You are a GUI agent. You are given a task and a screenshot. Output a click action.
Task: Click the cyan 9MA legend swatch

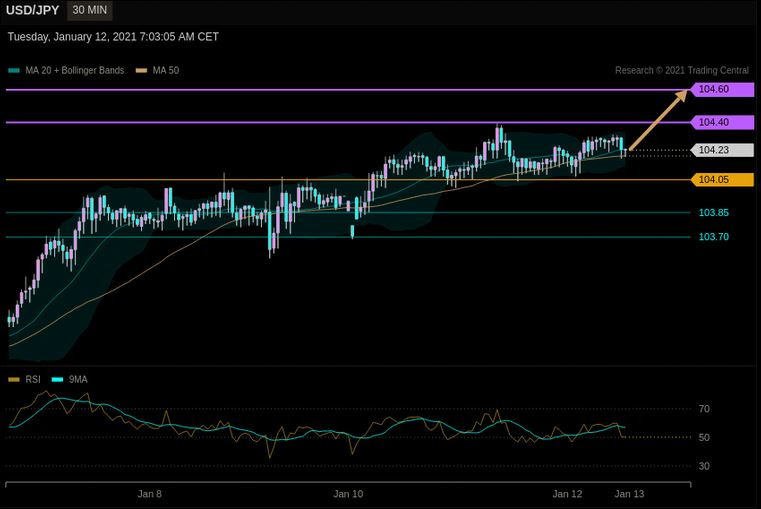pyautogui.click(x=57, y=379)
